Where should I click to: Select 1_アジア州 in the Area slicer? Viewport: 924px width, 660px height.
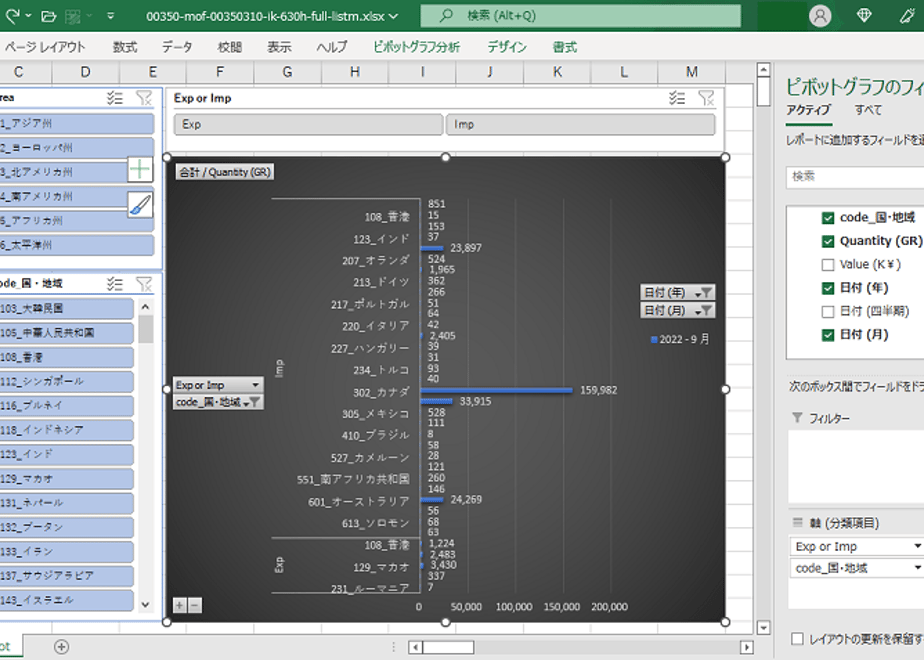[x=77, y=123]
